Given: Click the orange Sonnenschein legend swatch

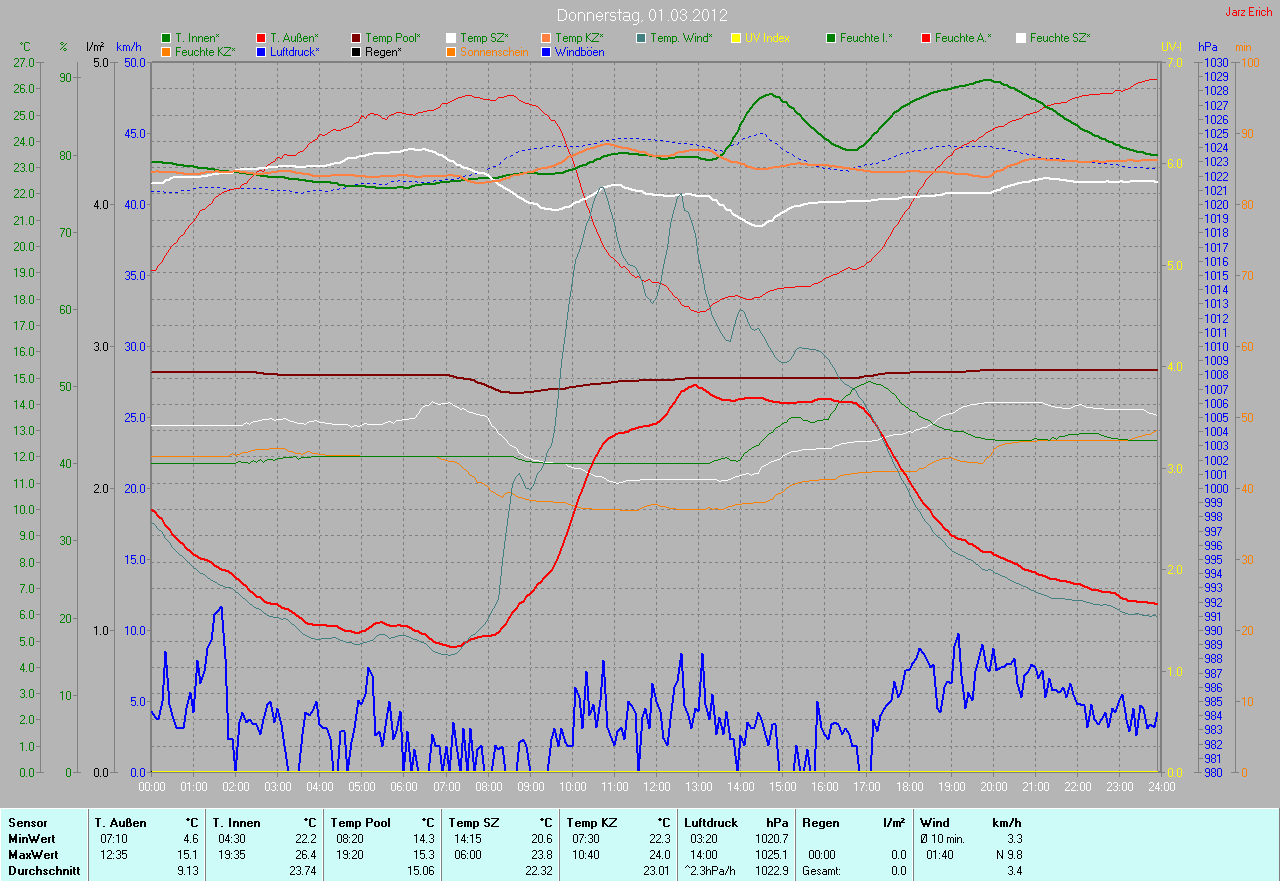Looking at the screenshot, I should point(451,52).
